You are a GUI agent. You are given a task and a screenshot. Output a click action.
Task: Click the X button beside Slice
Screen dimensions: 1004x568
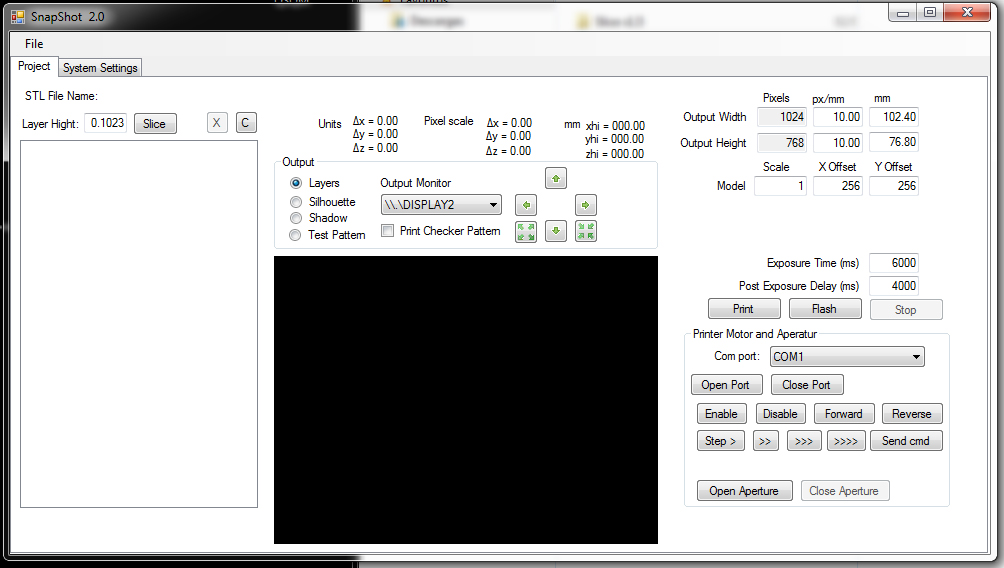click(x=217, y=123)
